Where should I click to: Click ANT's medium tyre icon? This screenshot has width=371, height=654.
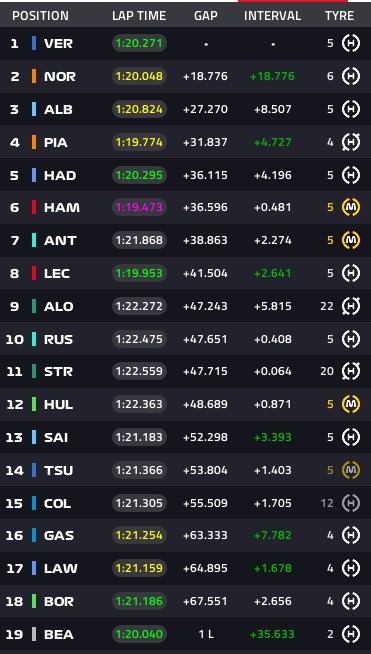click(351, 240)
